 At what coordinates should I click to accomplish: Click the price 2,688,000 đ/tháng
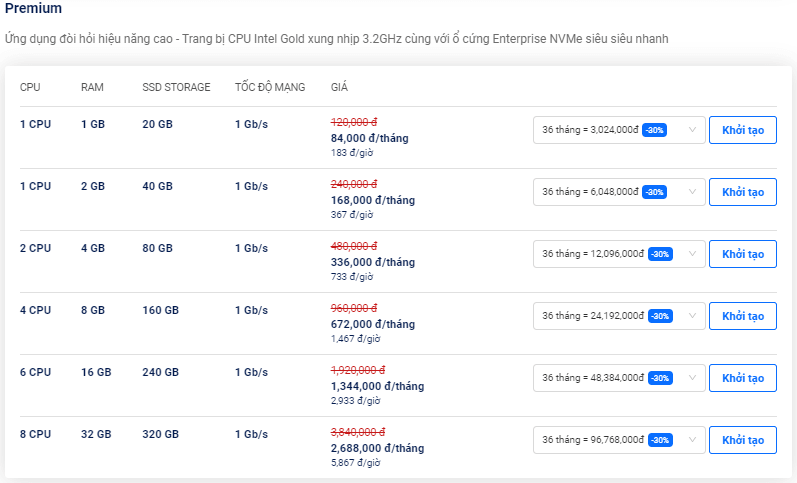point(377,448)
